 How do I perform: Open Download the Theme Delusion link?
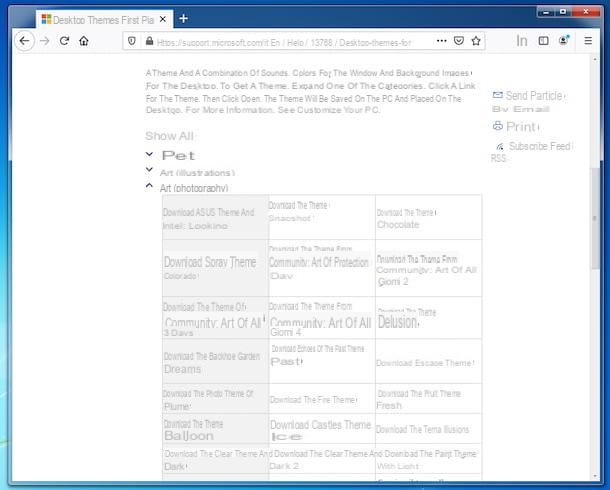[407, 319]
